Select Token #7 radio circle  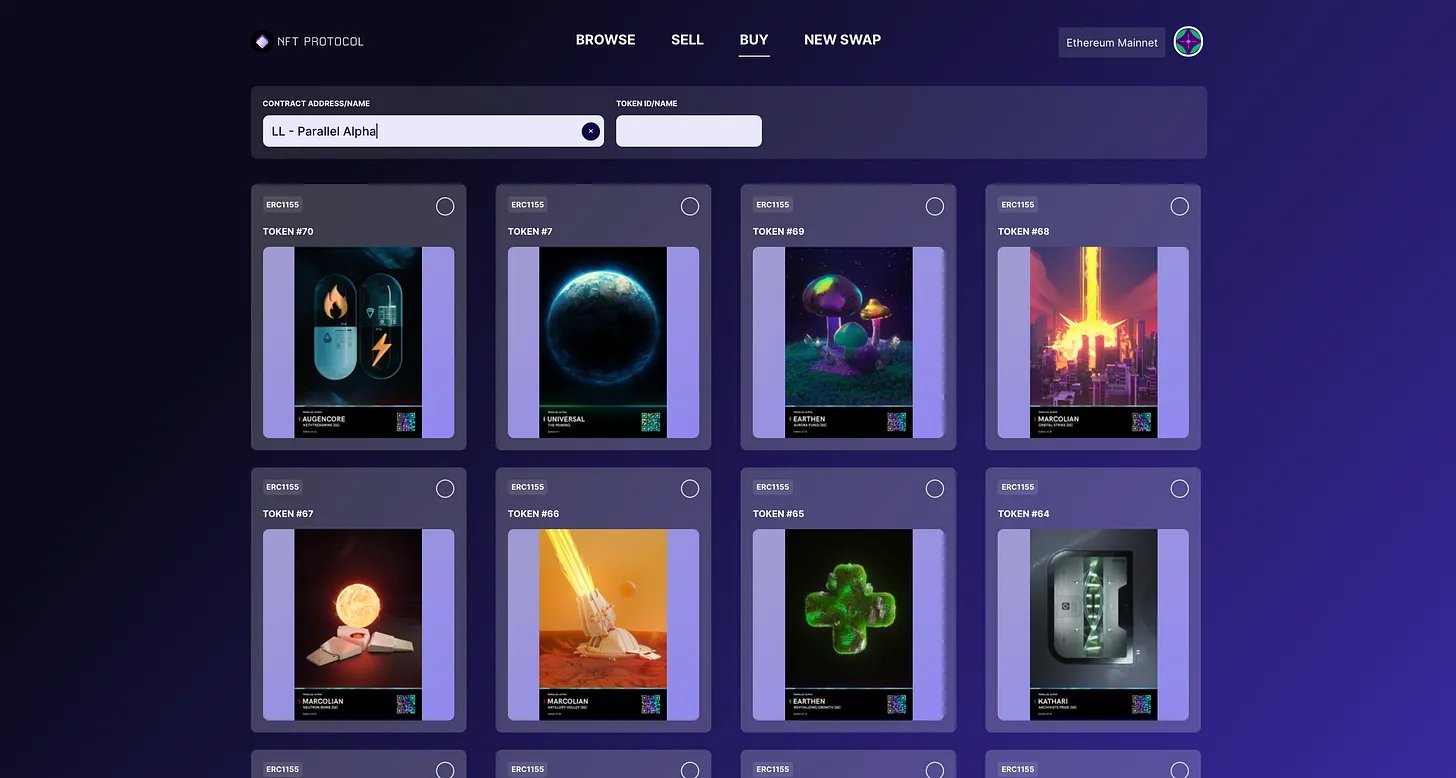690,206
